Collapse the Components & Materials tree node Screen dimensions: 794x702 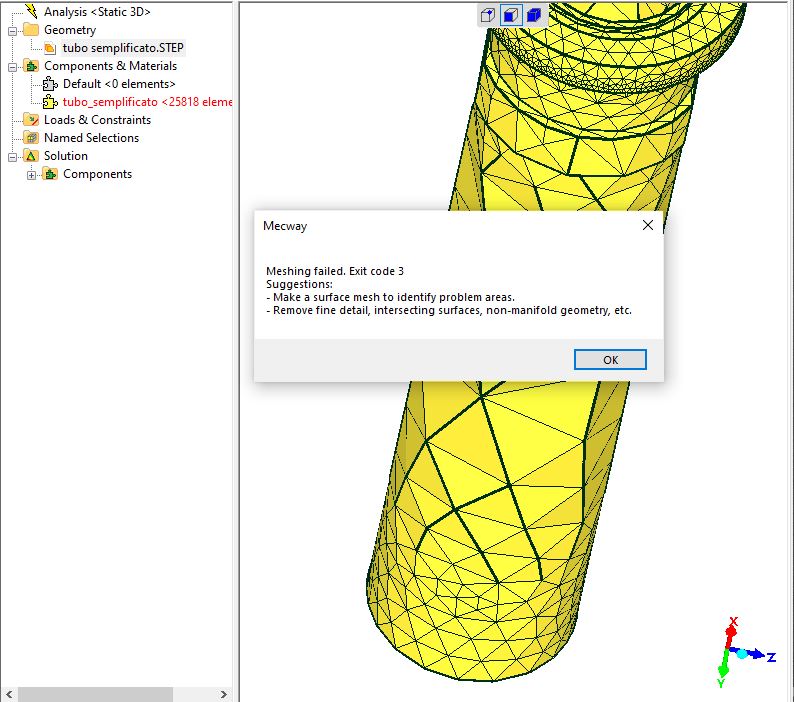[x=13, y=67]
